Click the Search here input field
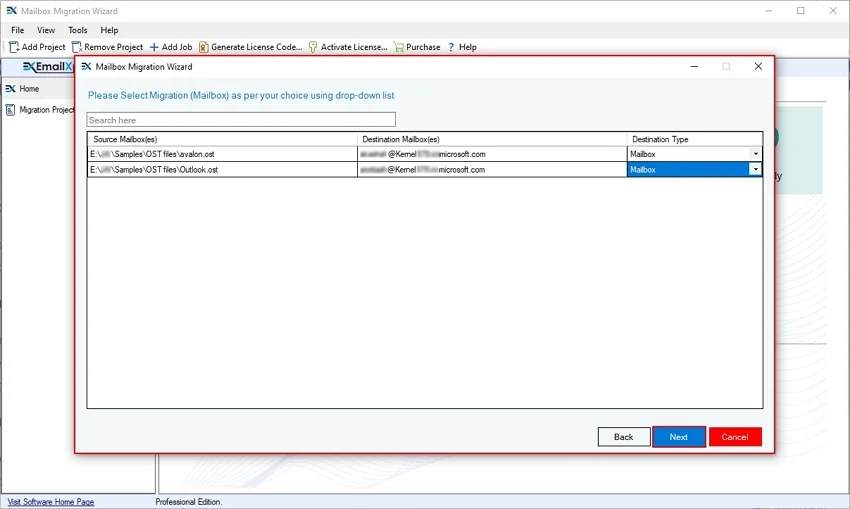The height and width of the screenshot is (509, 850). click(241, 120)
